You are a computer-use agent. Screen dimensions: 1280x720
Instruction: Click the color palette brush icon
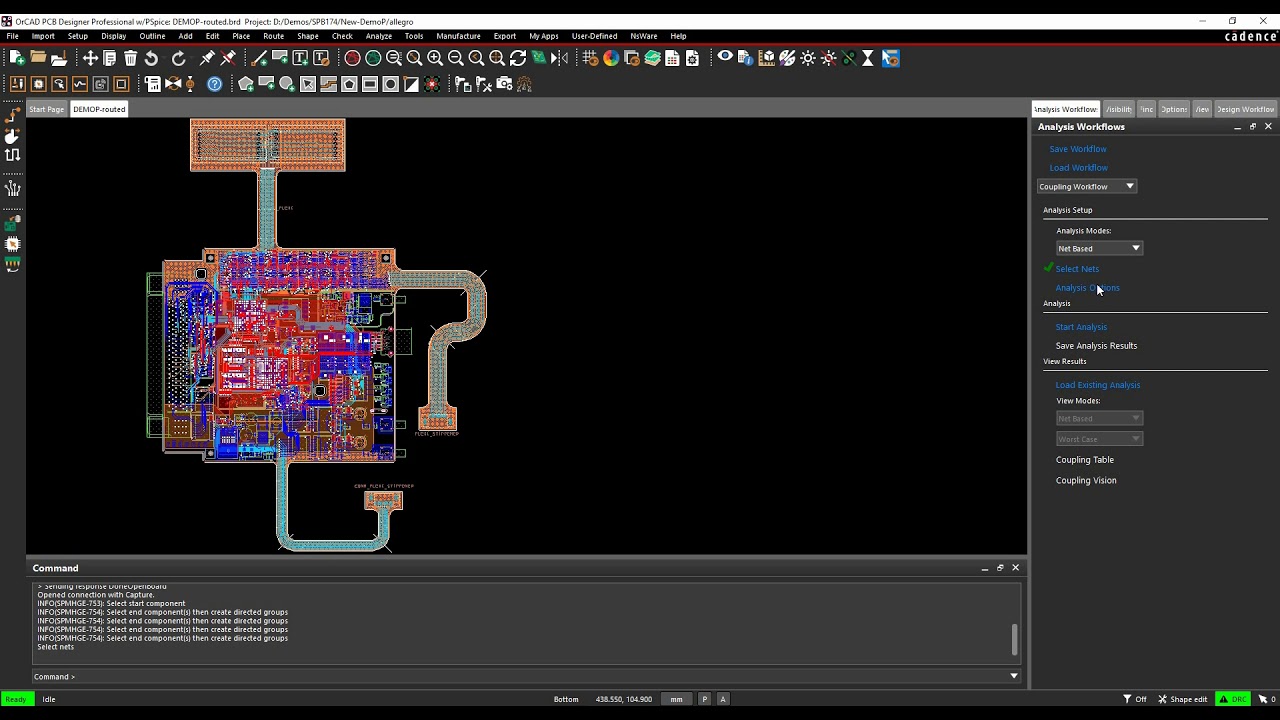787,58
